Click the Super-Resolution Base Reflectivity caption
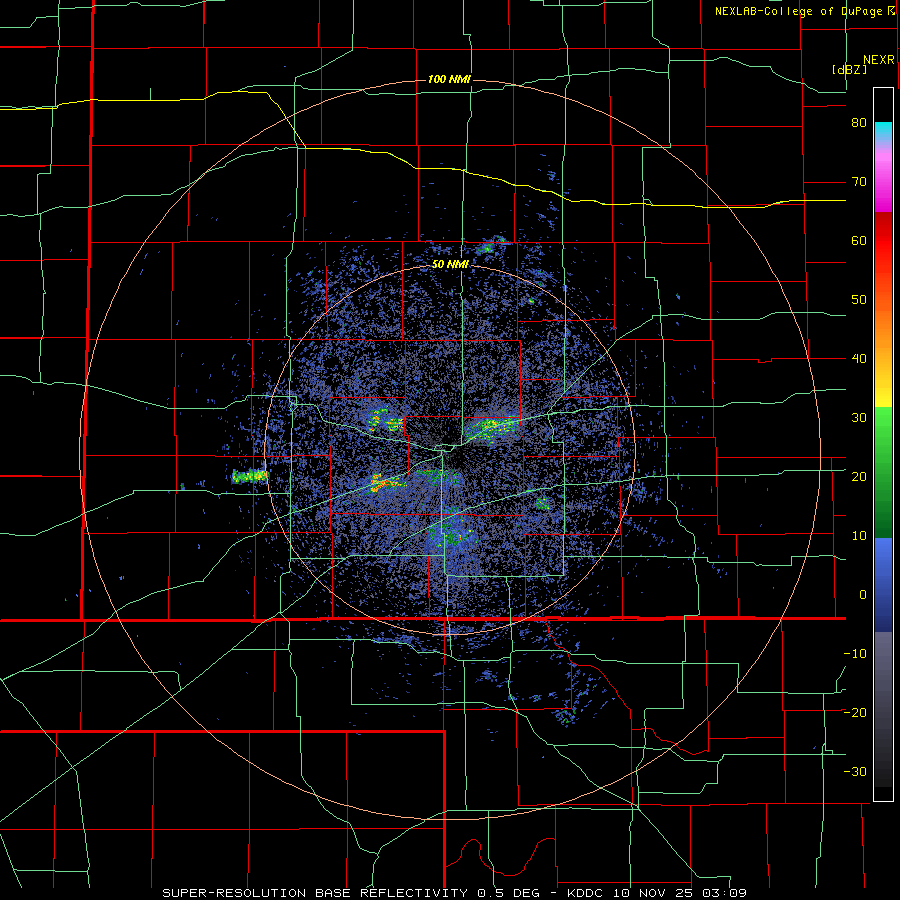Screen dimensions: 900x900 [x=455, y=893]
